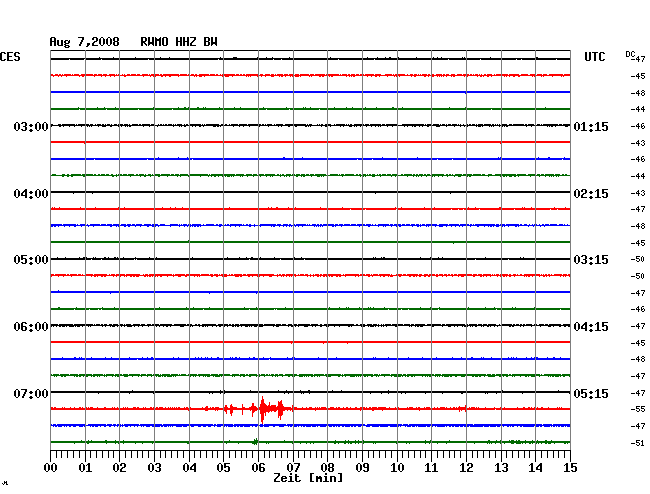The width and height of the screenshot is (650, 494).
Task: Click the DC offset value "-51"
Action: (638, 443)
